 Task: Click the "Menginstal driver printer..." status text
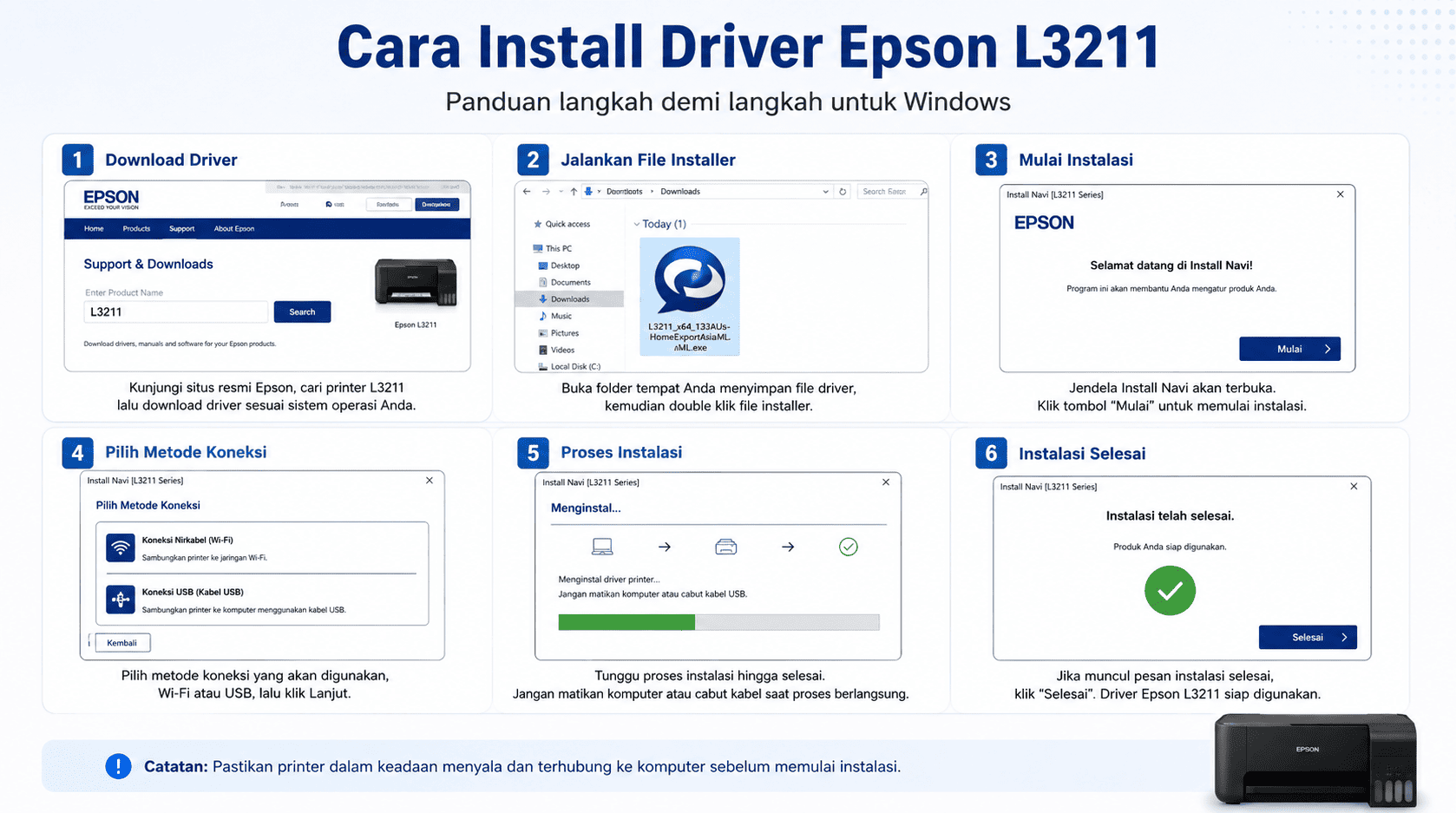[609, 580]
